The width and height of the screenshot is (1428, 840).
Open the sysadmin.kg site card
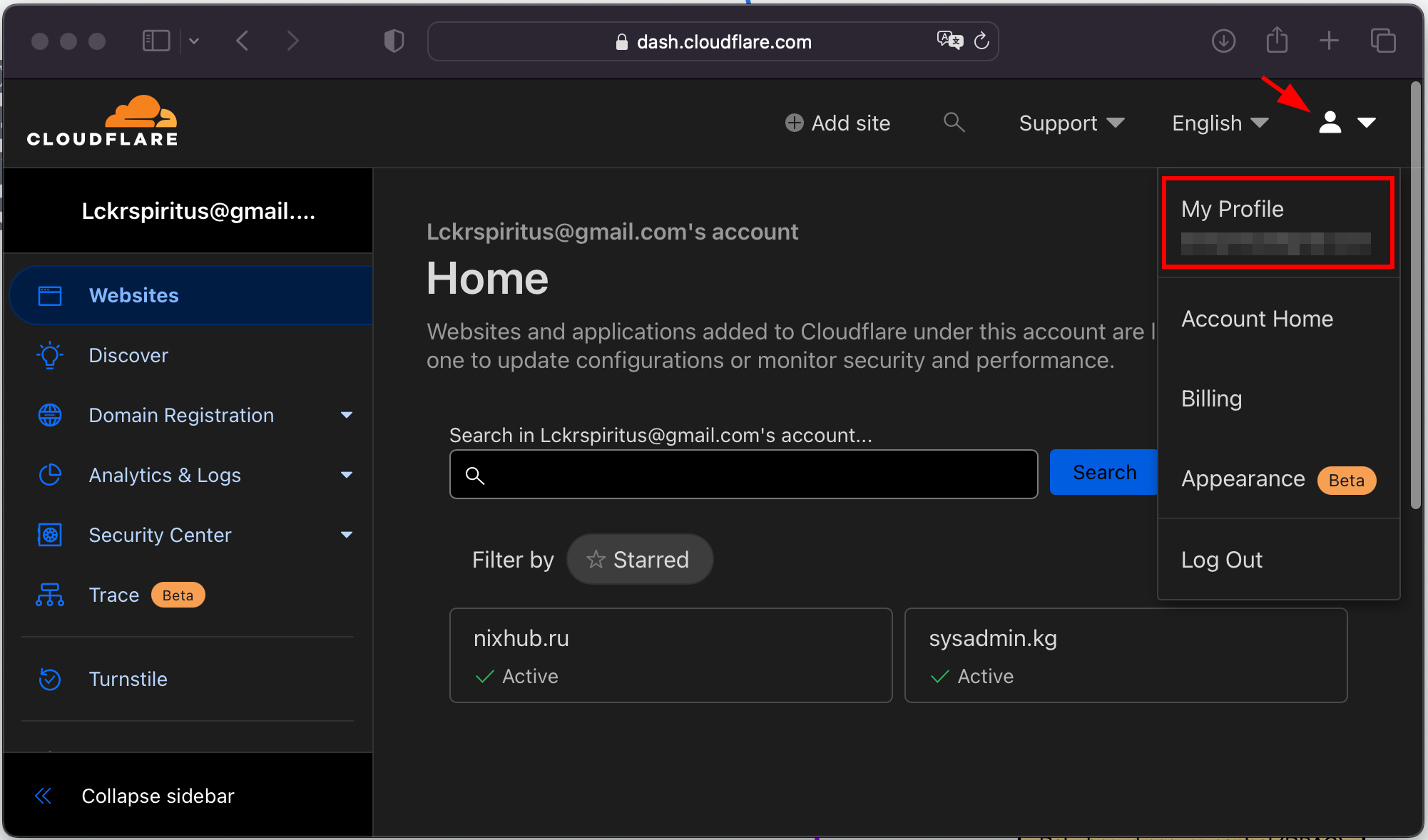tap(1126, 655)
